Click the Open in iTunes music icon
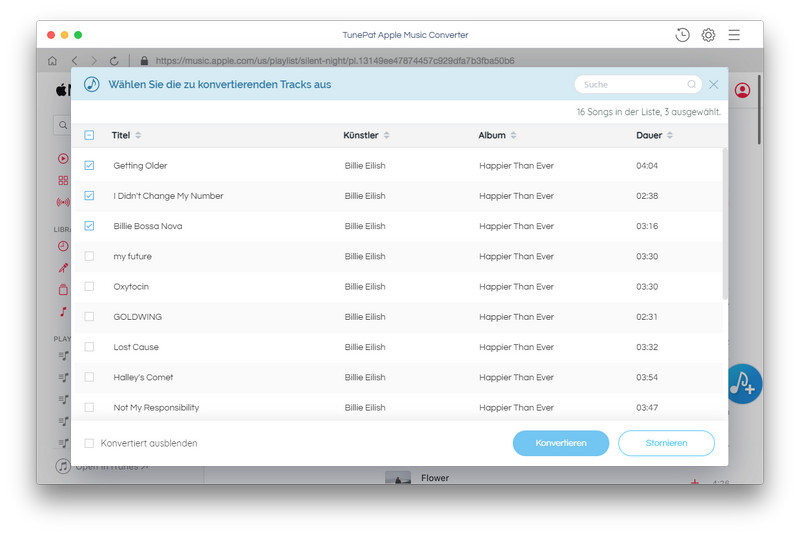 pos(63,466)
